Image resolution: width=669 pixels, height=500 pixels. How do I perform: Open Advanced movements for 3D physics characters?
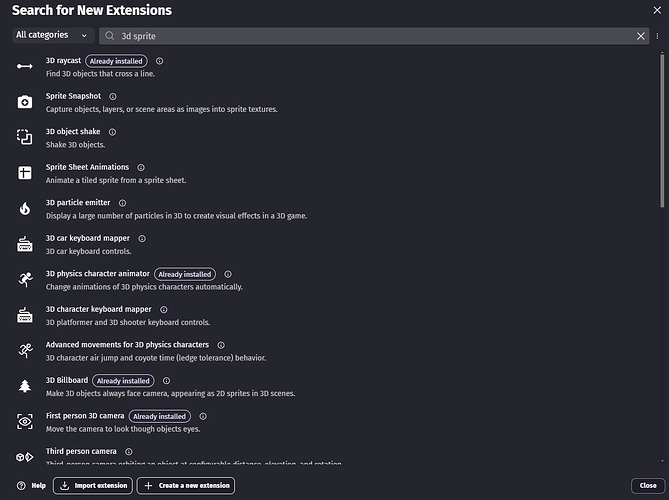(127, 345)
